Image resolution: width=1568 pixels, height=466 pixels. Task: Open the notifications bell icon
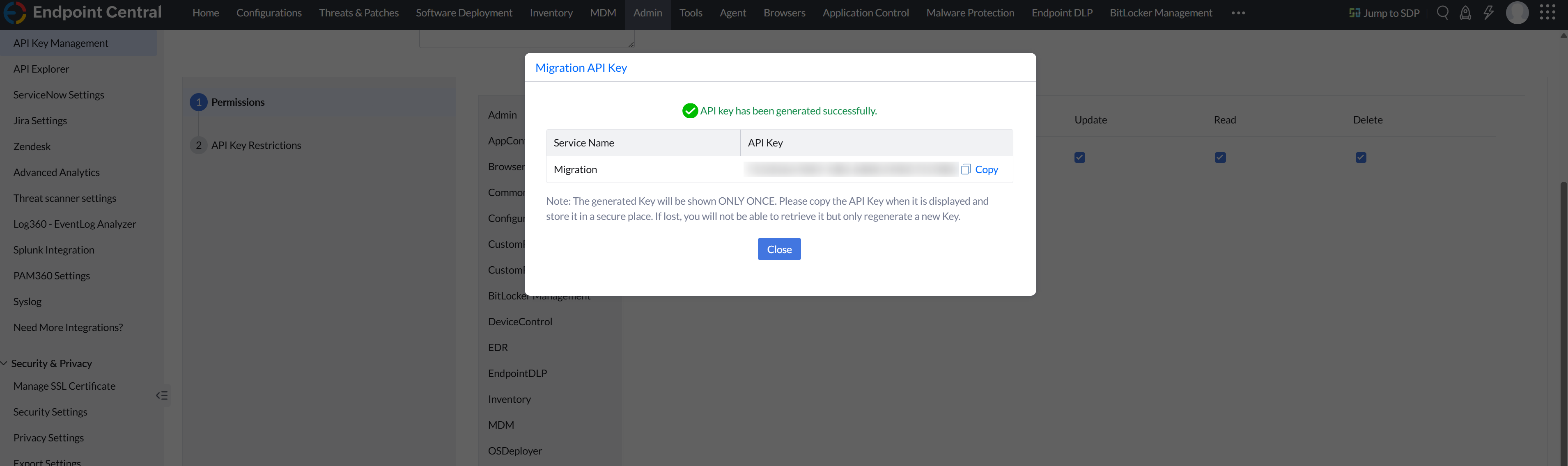[1465, 13]
